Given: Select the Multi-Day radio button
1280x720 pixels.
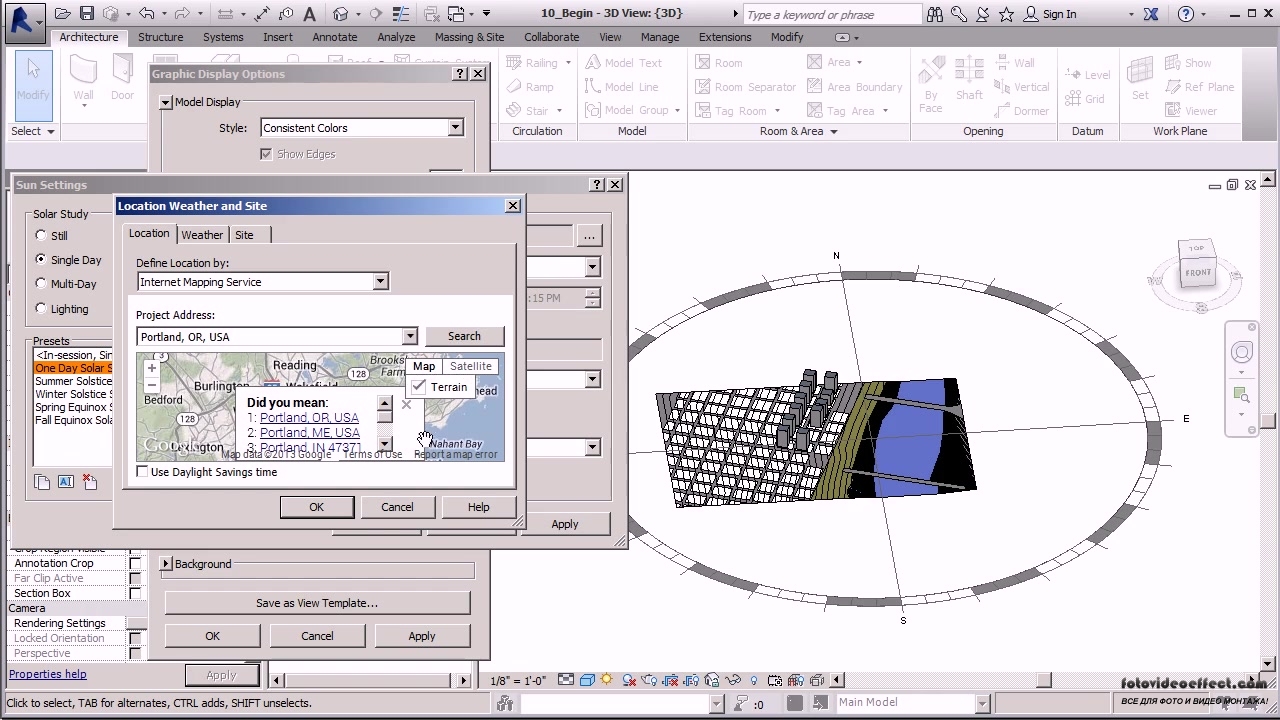Looking at the screenshot, I should tap(41, 283).
